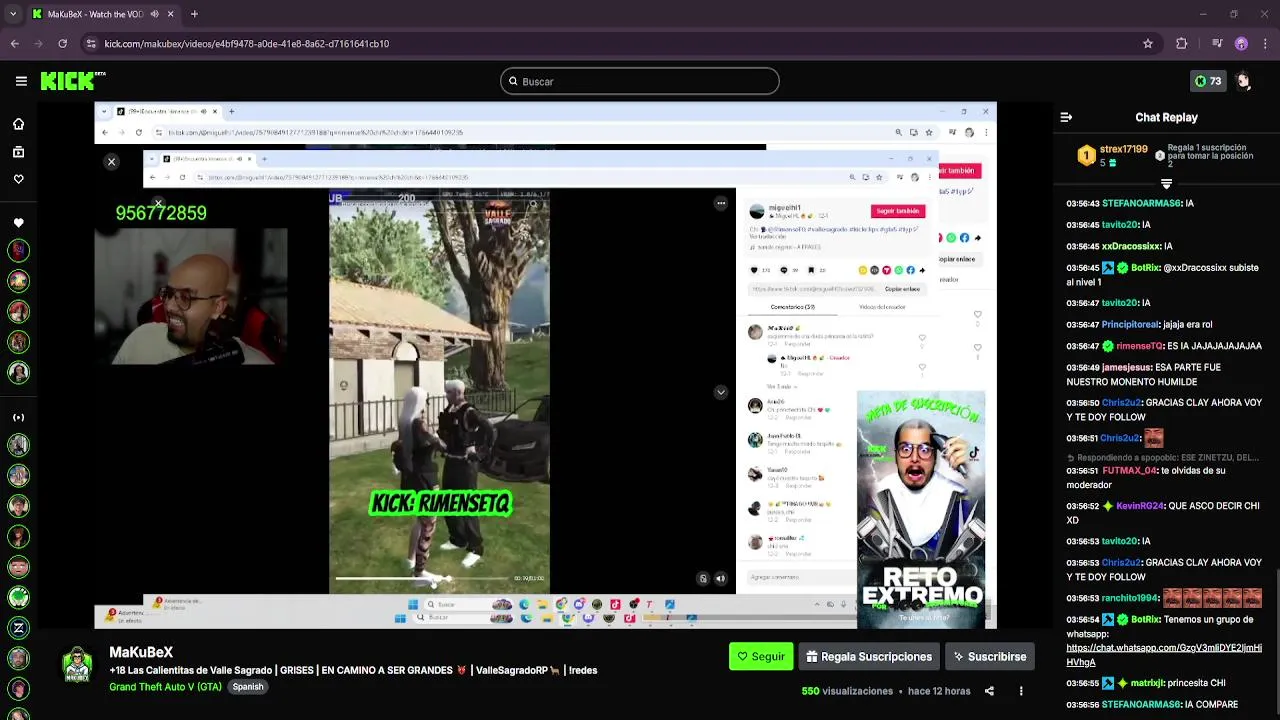Click username jamesjesus in chat

pos(1127,368)
